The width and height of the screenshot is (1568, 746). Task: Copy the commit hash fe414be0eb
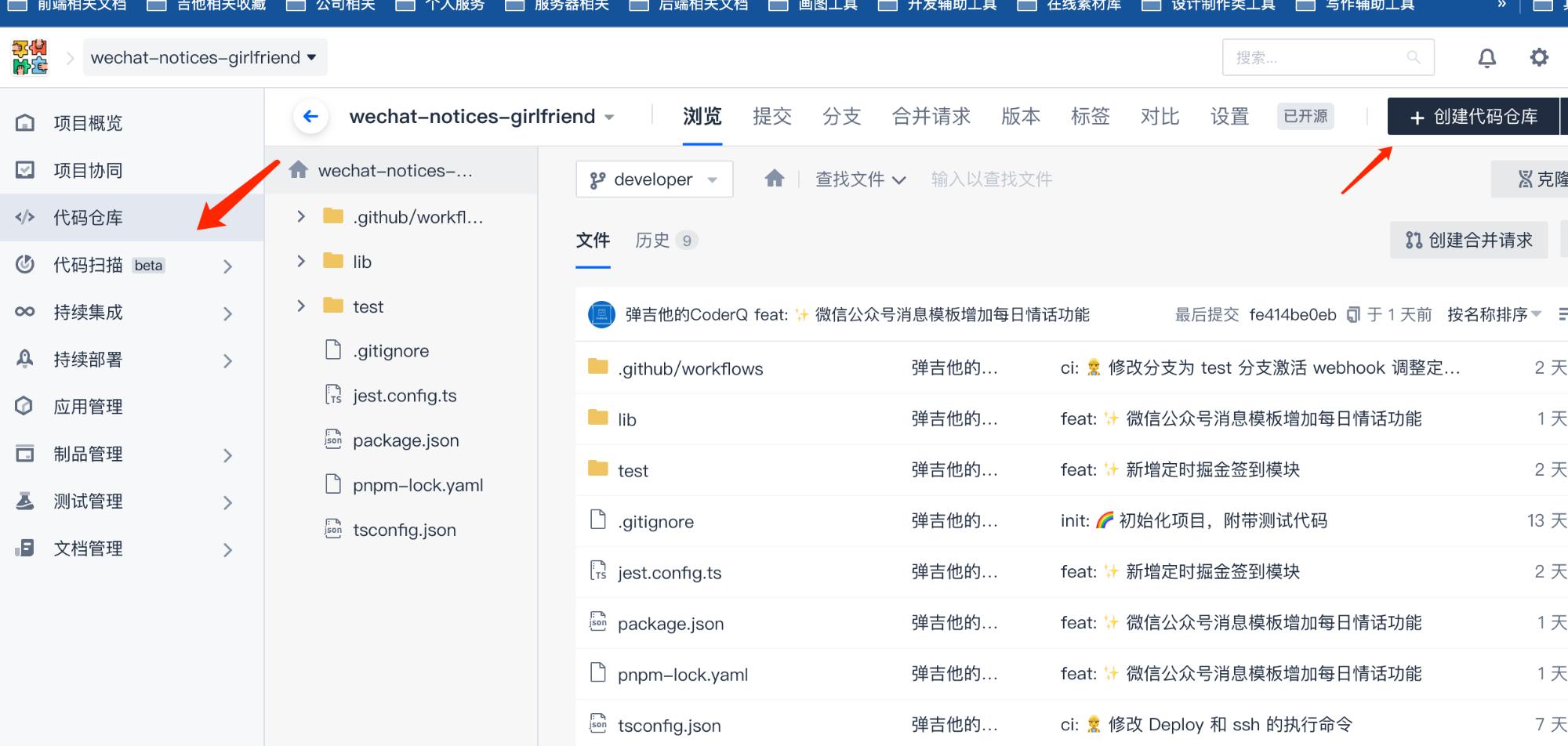point(1353,315)
